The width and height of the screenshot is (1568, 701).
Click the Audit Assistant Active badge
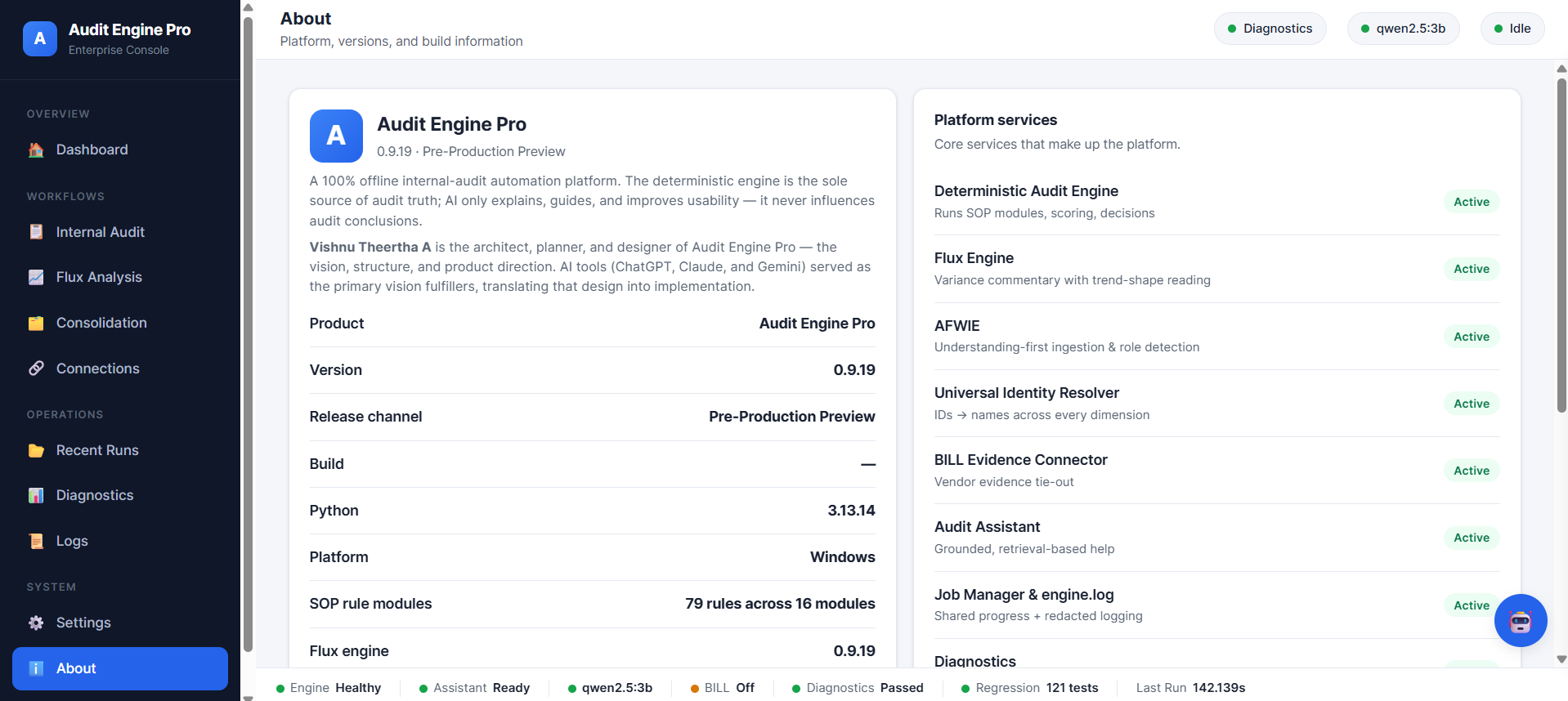click(x=1471, y=538)
